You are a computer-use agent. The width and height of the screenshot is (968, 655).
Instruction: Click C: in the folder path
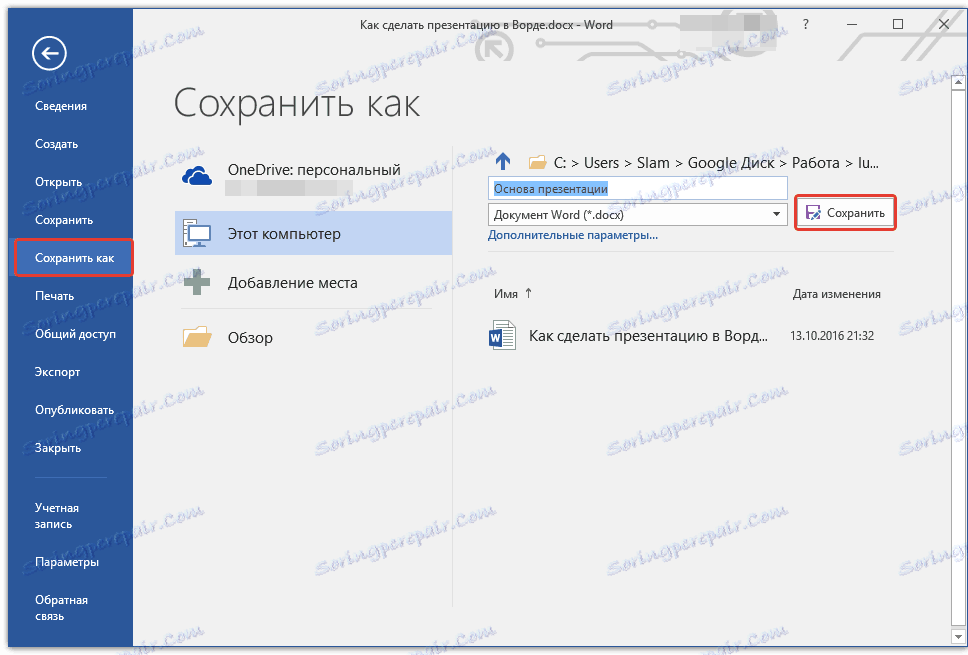[x=560, y=162]
